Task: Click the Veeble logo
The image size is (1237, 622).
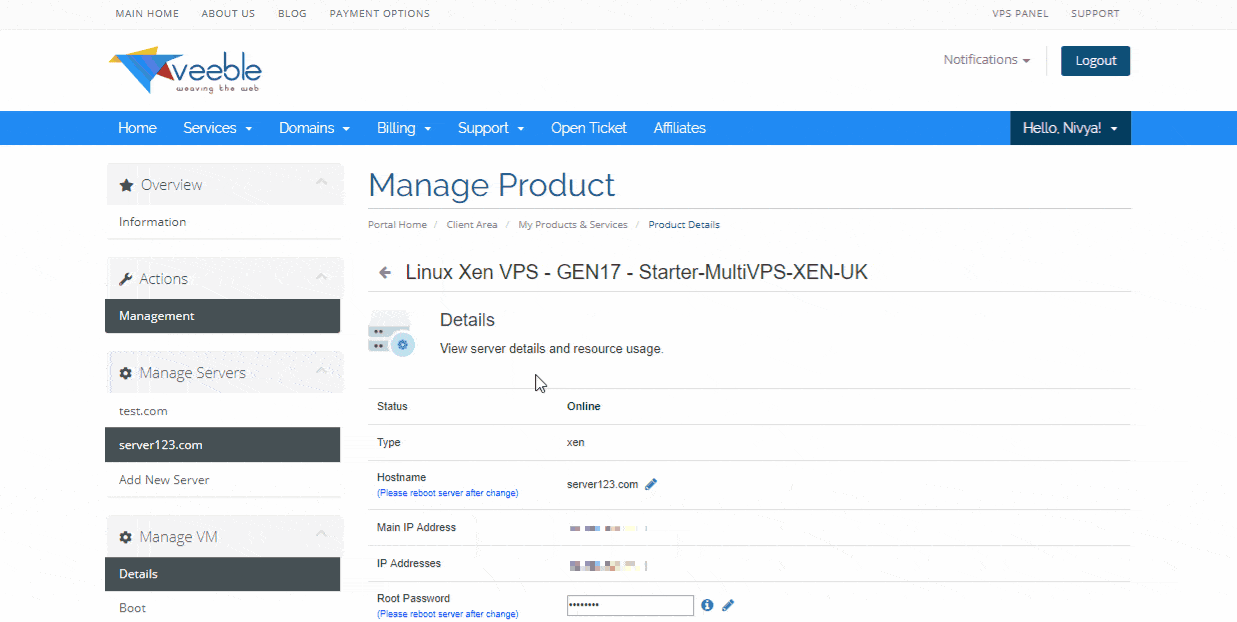Action: pos(185,71)
